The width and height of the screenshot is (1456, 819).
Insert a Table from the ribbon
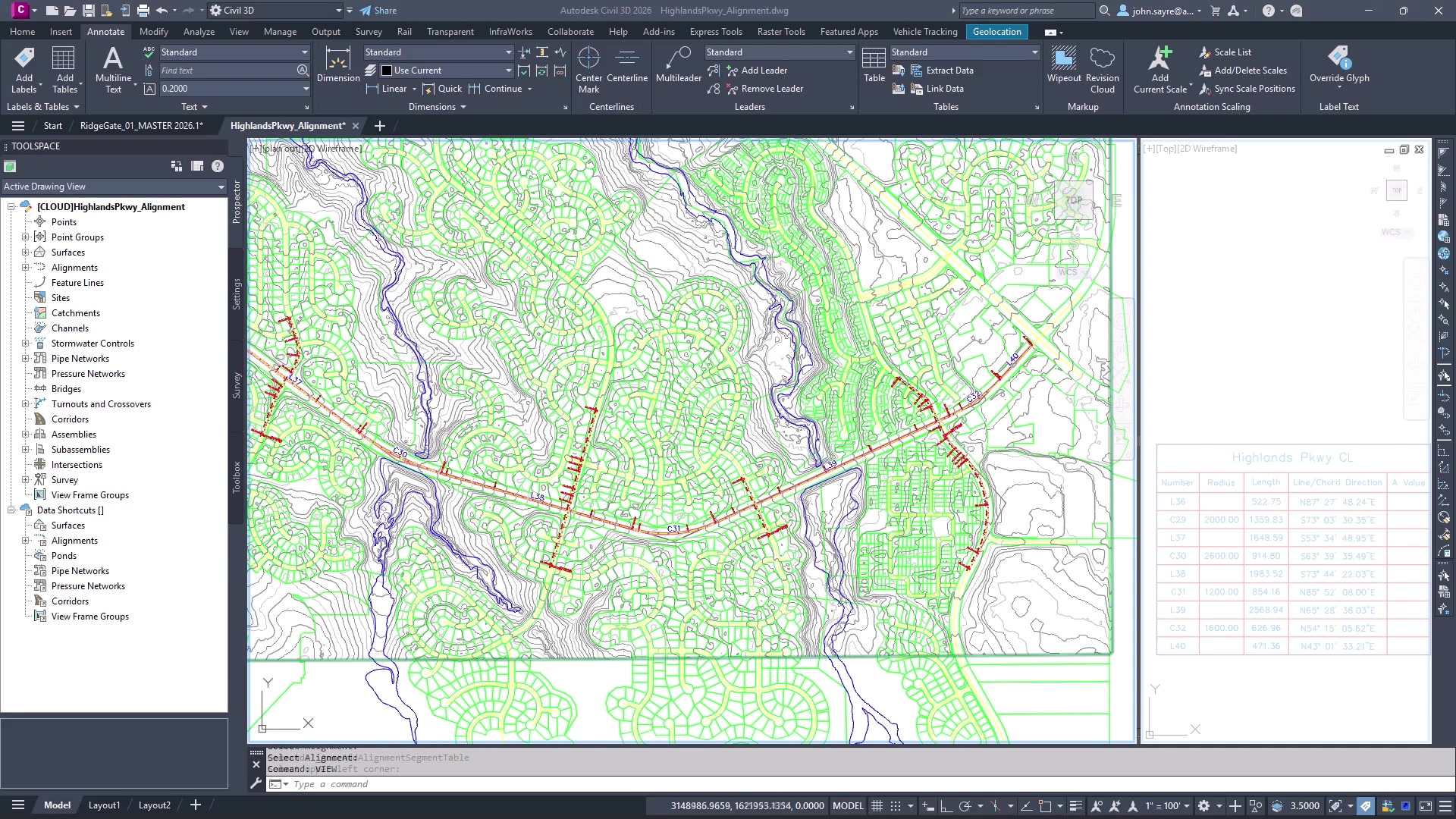pyautogui.click(x=874, y=64)
